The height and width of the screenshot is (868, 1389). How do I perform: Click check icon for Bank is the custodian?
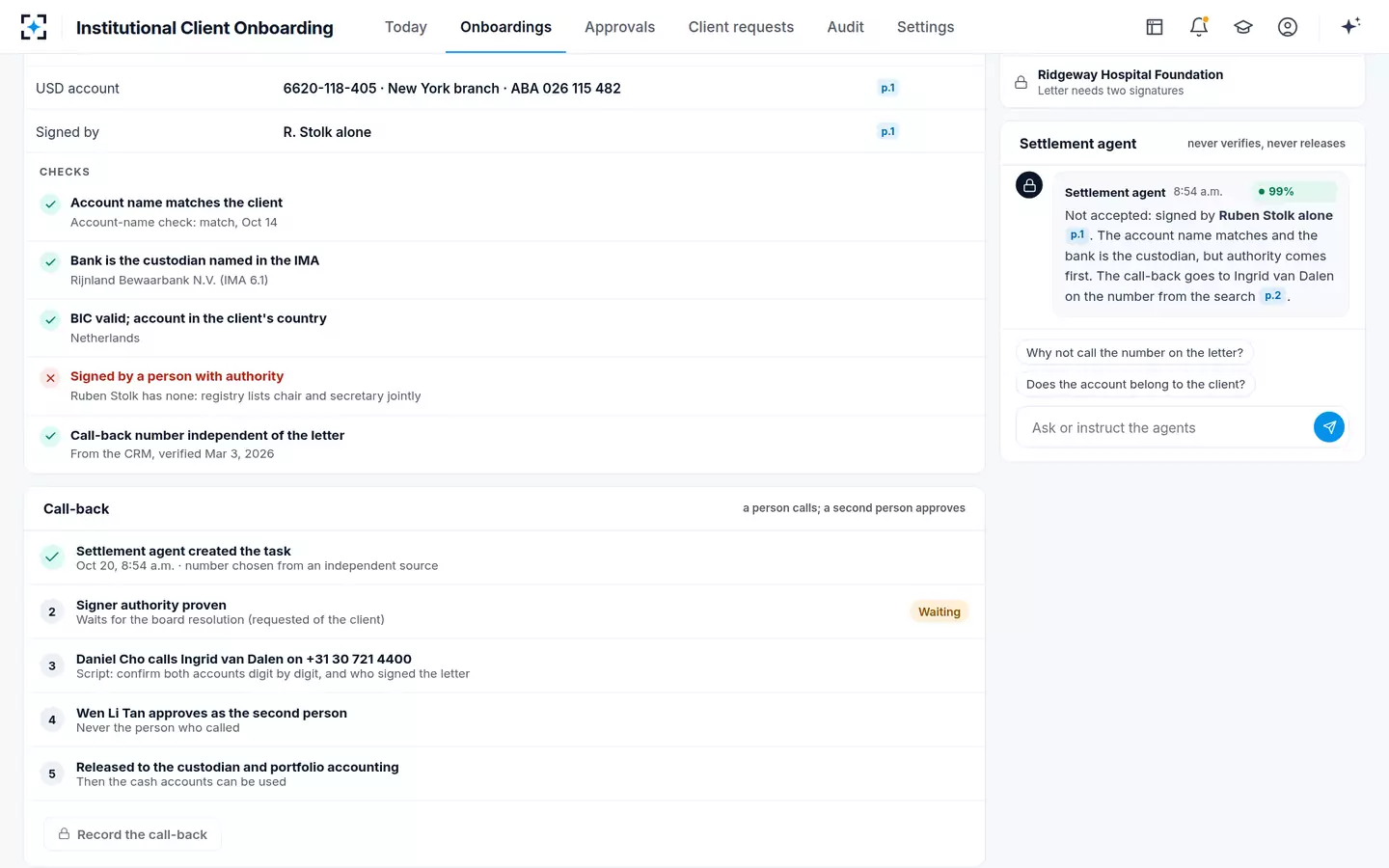click(x=50, y=262)
